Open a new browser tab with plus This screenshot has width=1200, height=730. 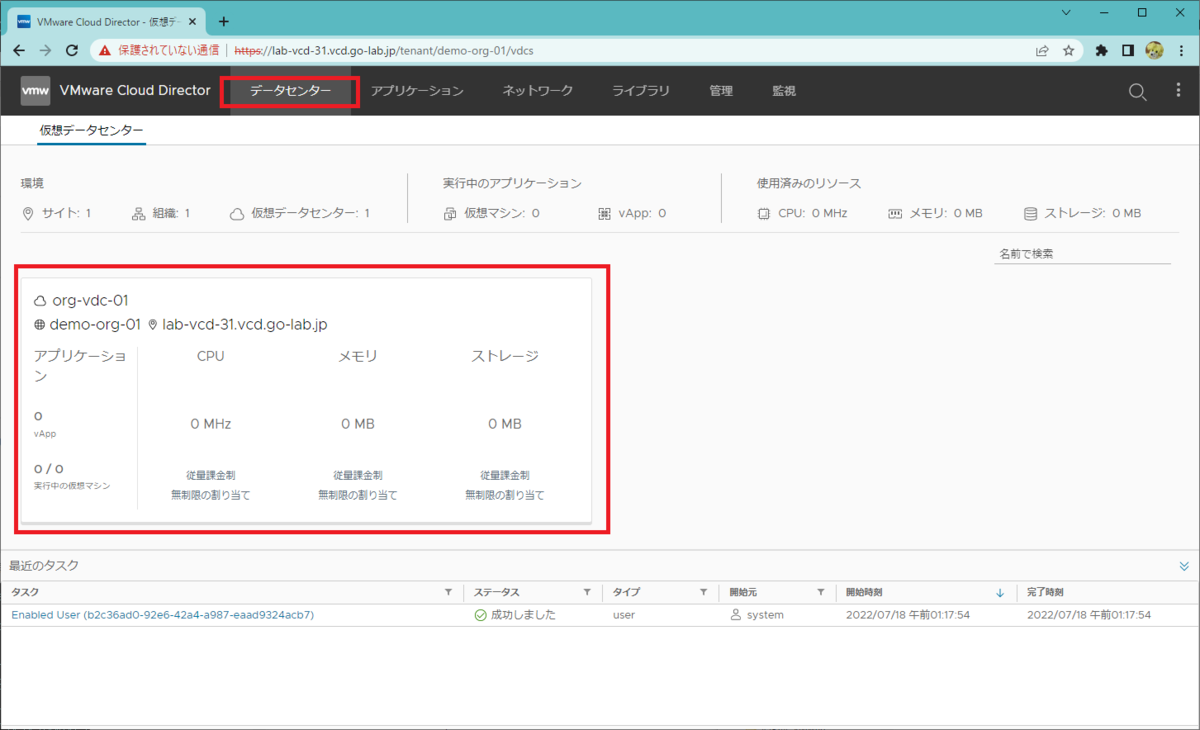223,21
